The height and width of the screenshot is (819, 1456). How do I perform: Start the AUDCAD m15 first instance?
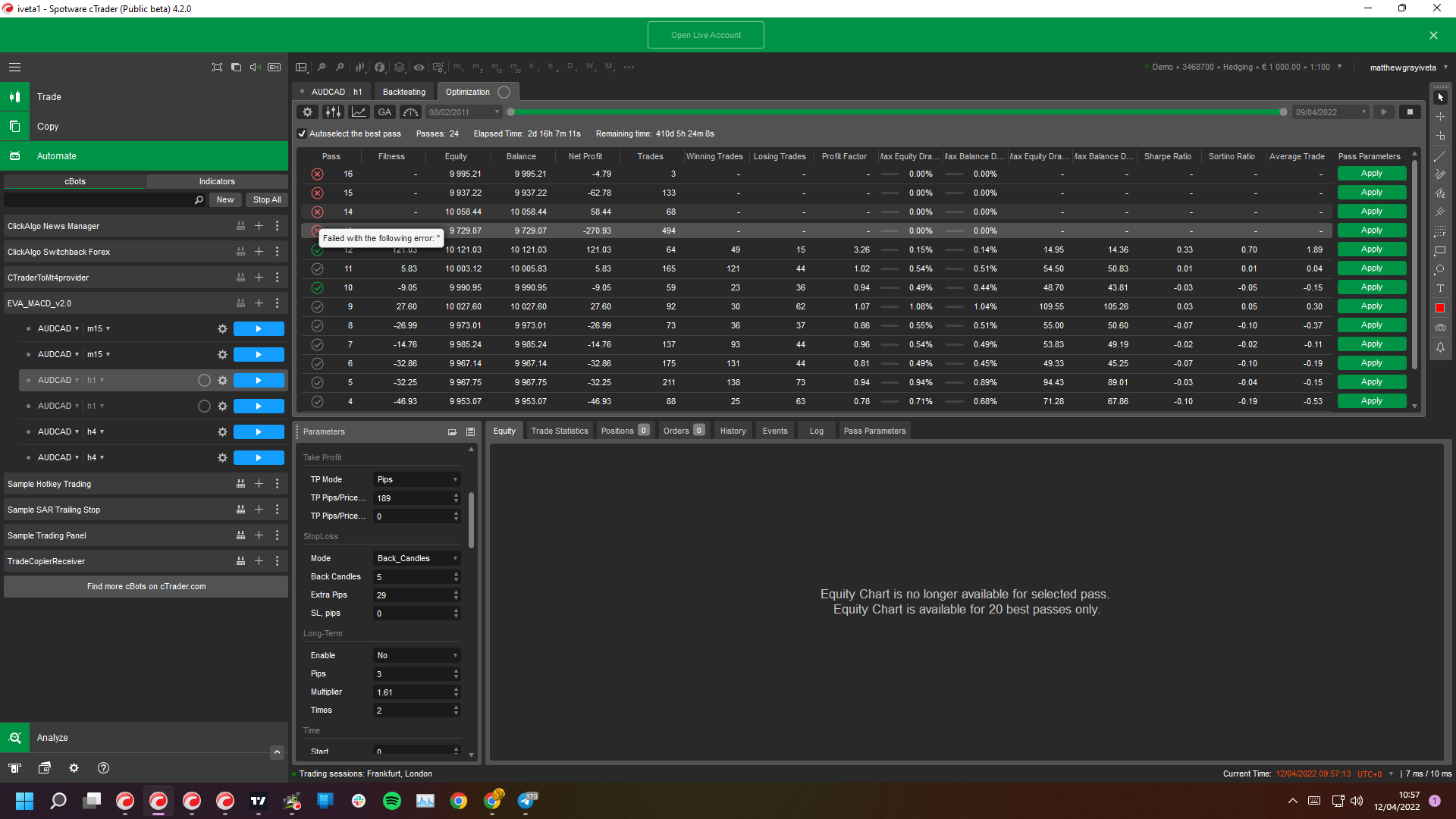pyautogui.click(x=259, y=328)
